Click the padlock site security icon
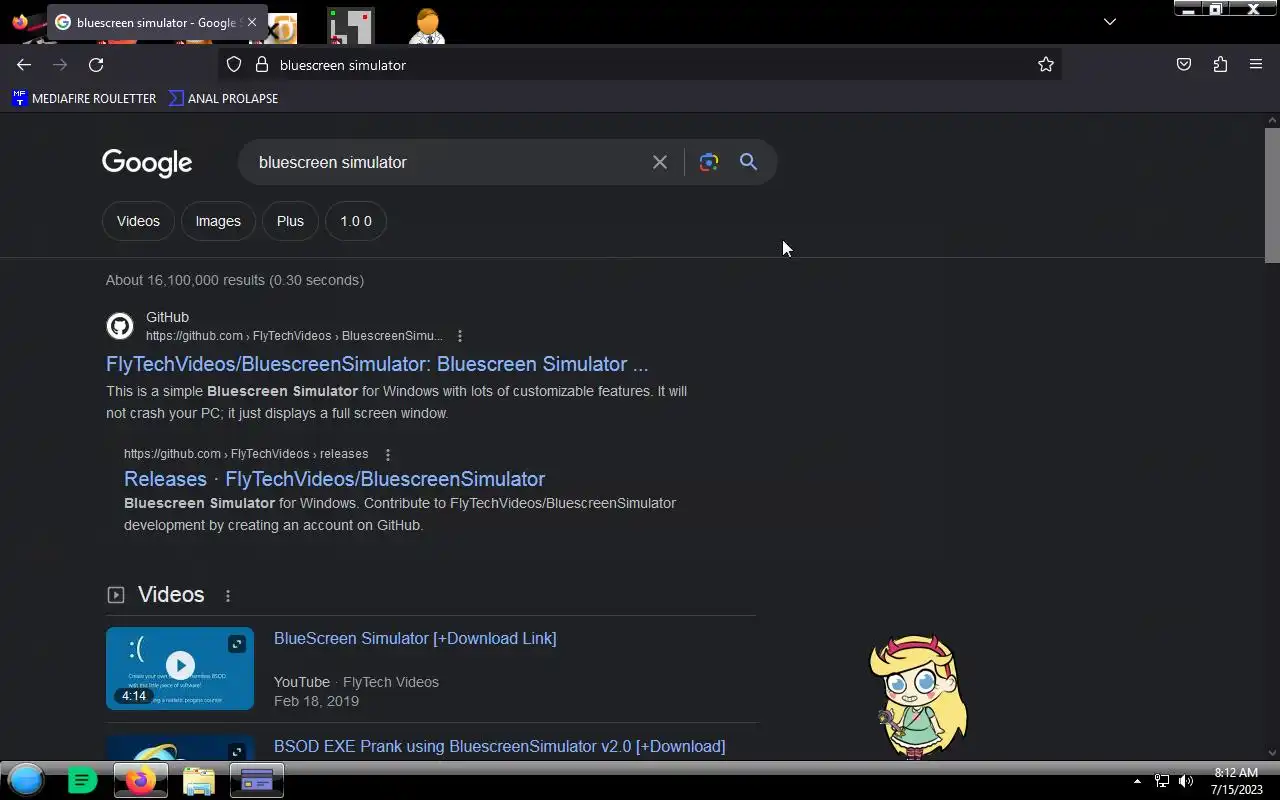The width and height of the screenshot is (1280, 800). (262, 64)
